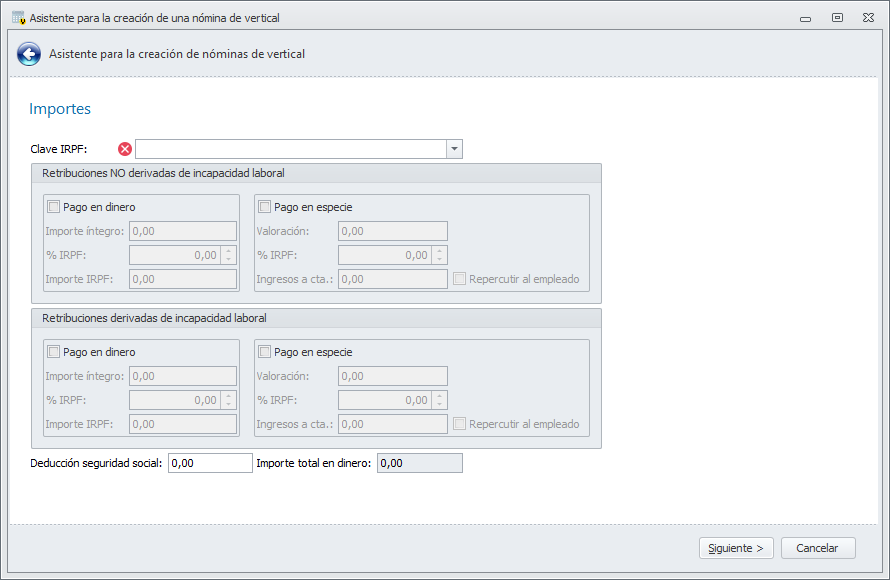This screenshot has height=580, width=890.
Task: Click the Importe total en dinero field
Action: 419,463
